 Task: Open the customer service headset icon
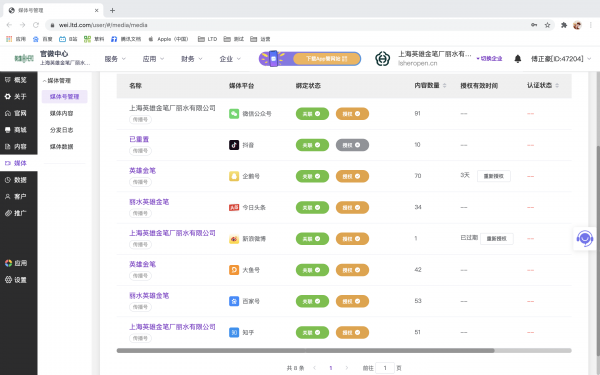click(585, 238)
